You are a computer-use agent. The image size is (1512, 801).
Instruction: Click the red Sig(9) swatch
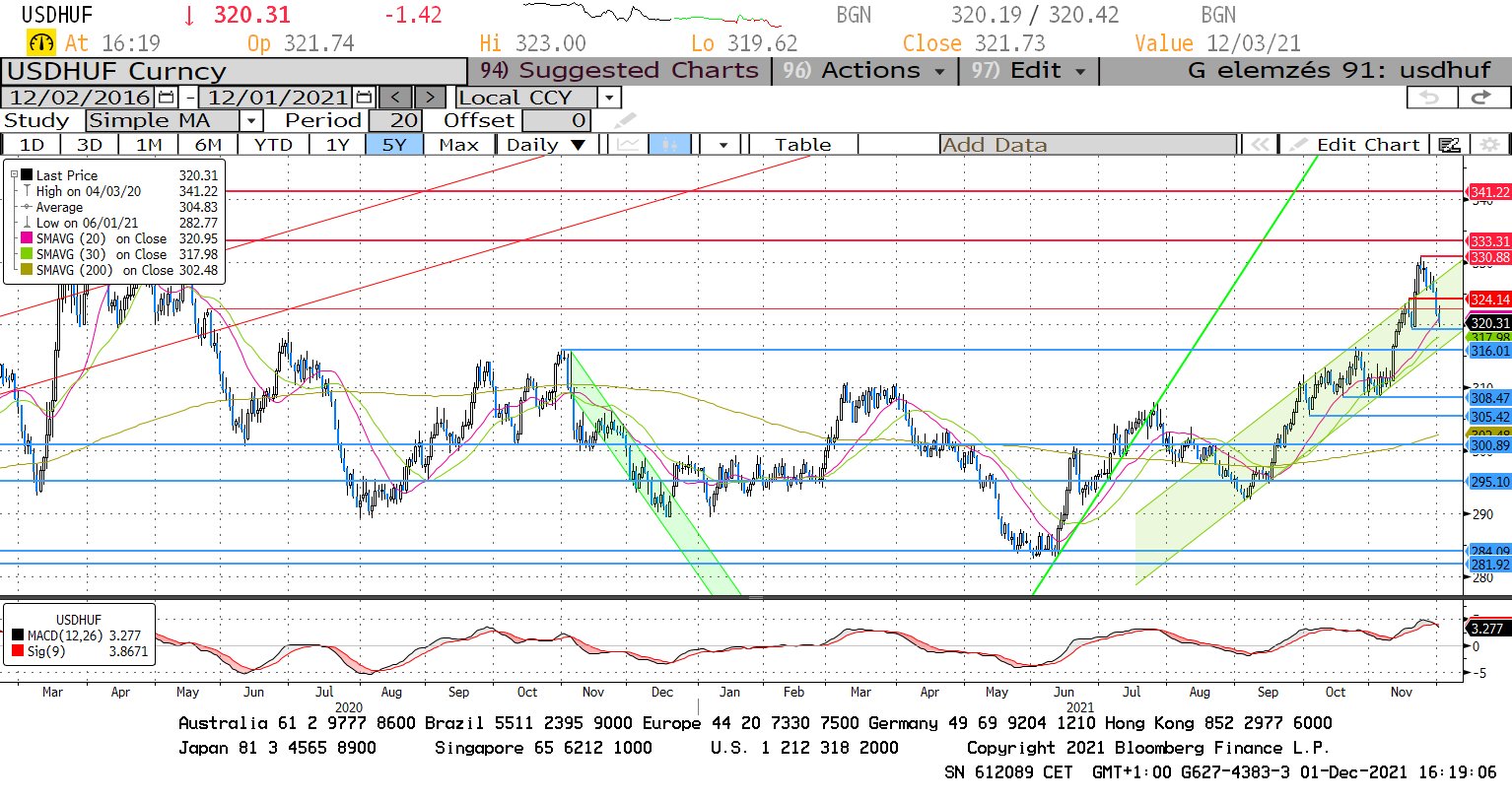coord(18,651)
